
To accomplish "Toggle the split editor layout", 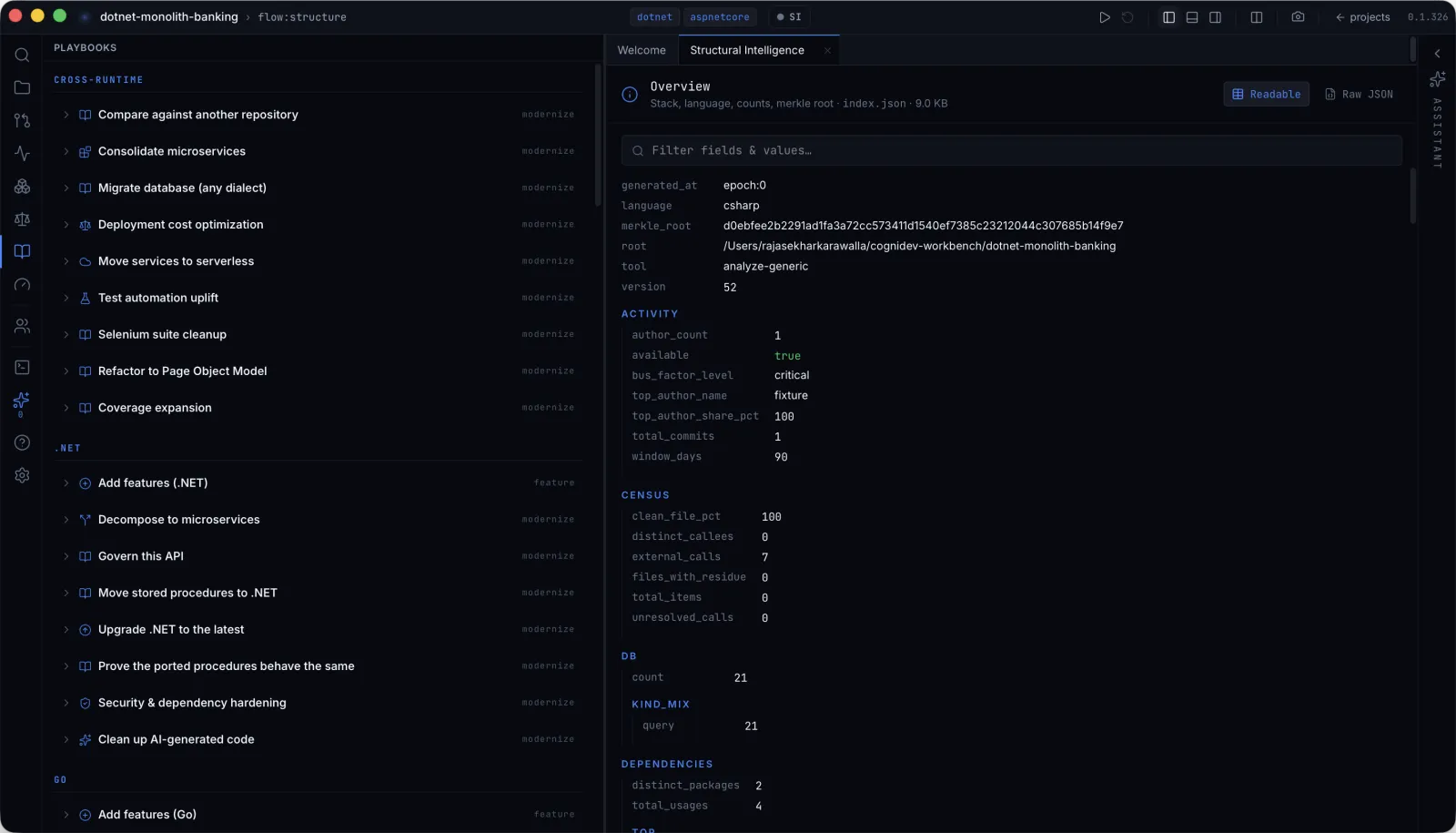I will pos(1256,17).
